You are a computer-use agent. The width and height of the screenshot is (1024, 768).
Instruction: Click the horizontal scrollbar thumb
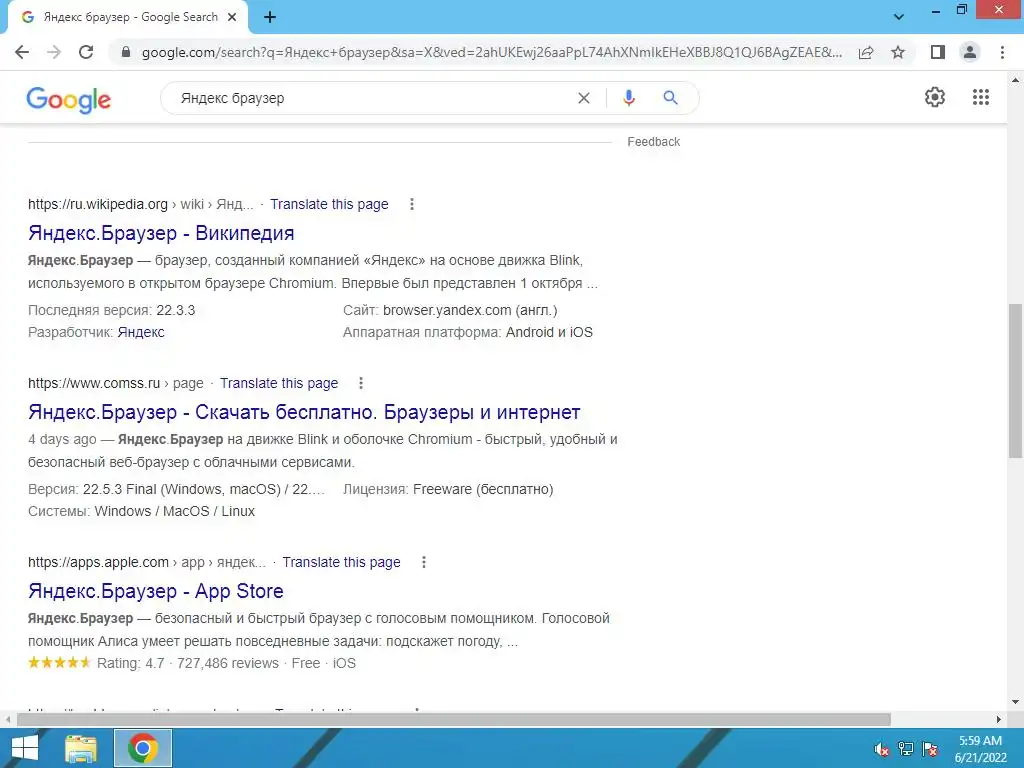click(454, 719)
